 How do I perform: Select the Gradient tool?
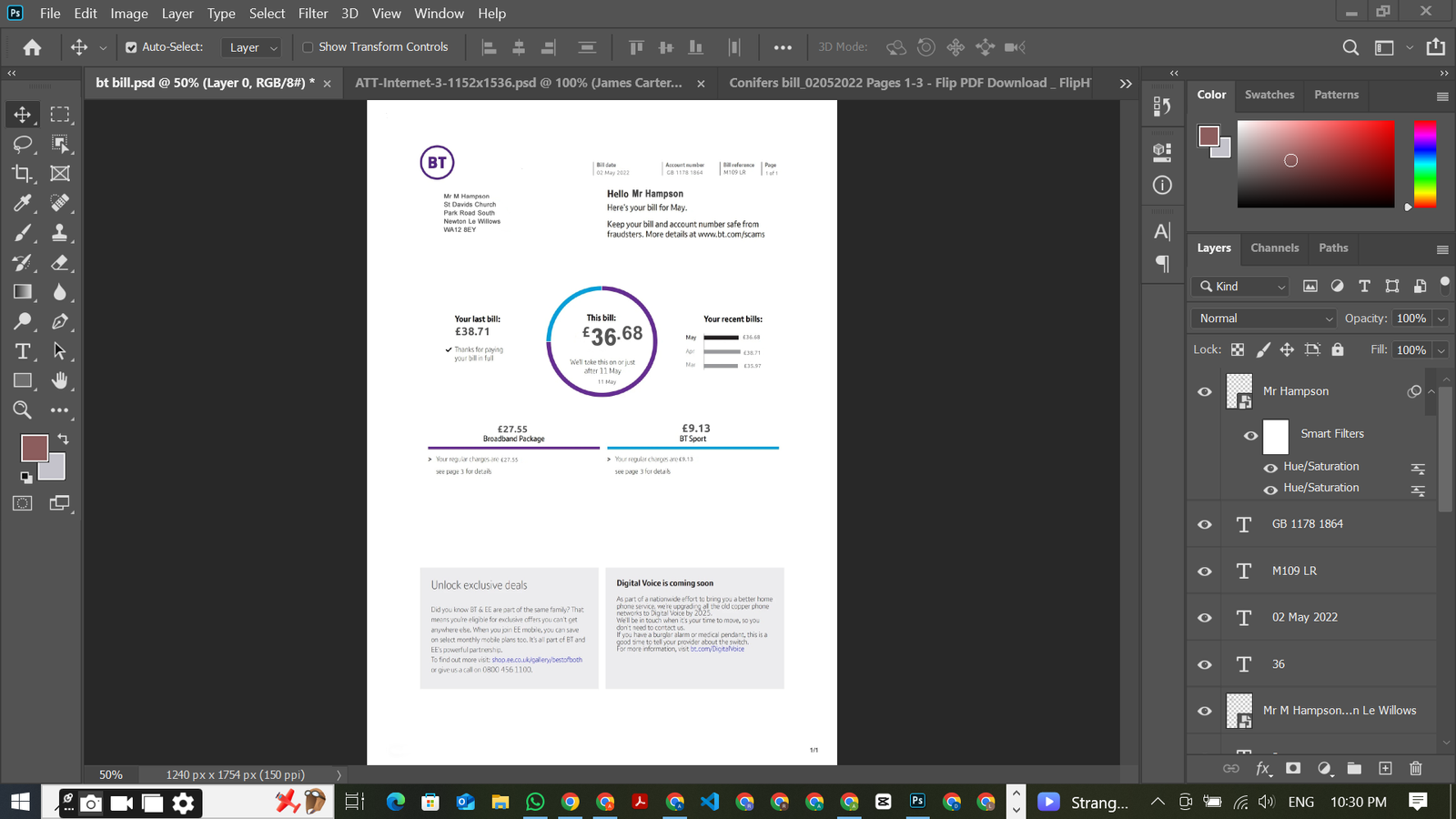[23, 292]
